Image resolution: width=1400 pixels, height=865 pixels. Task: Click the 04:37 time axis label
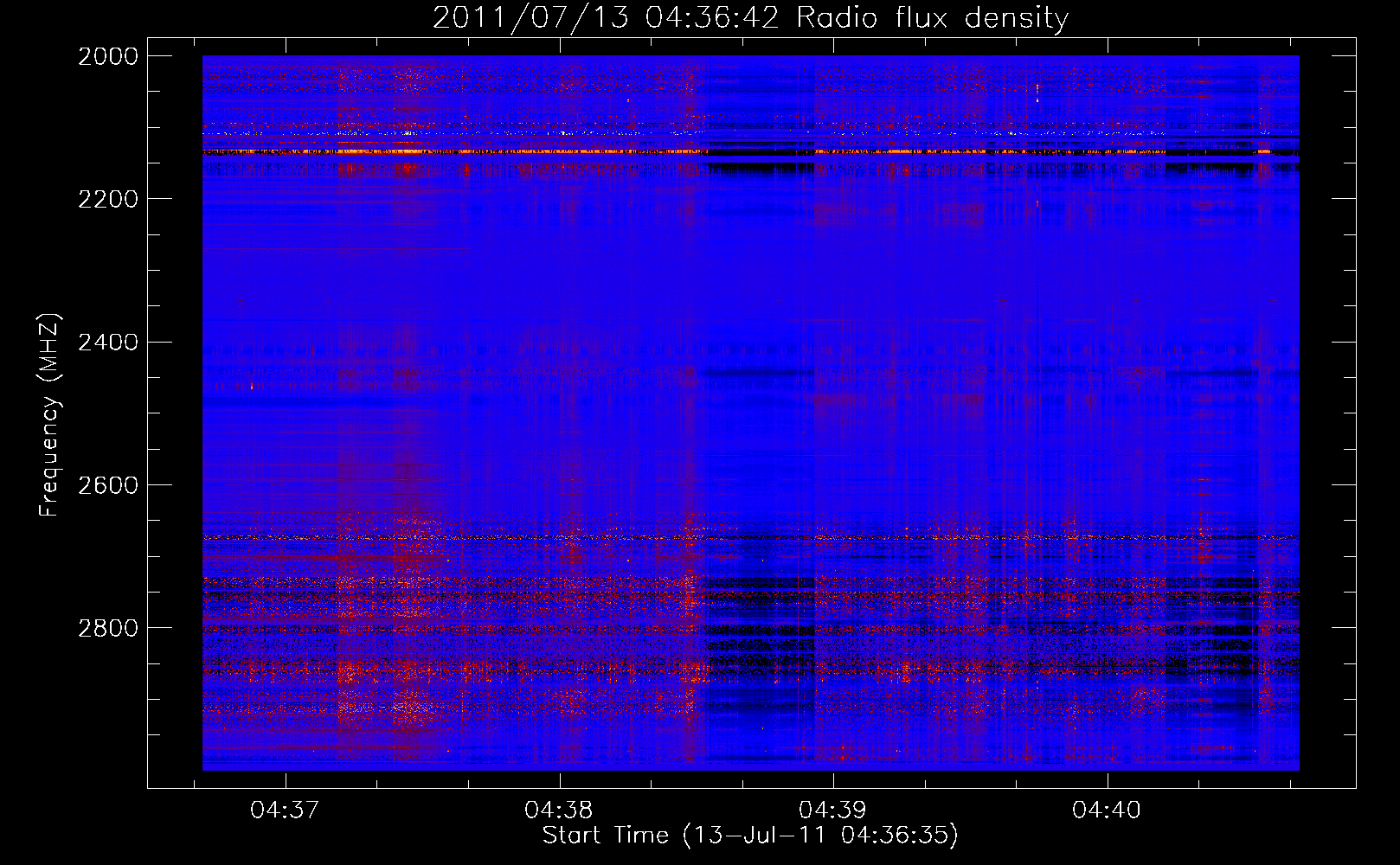(285, 811)
